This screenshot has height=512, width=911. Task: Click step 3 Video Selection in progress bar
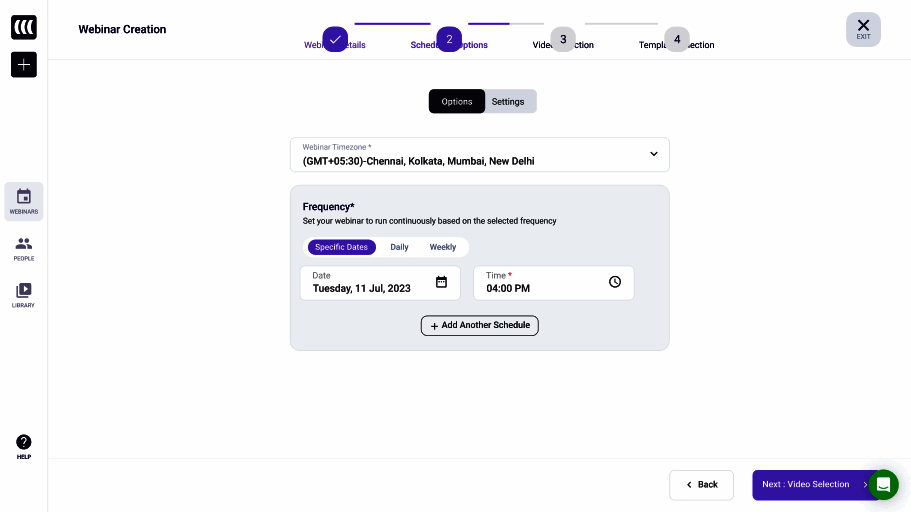pos(563,39)
